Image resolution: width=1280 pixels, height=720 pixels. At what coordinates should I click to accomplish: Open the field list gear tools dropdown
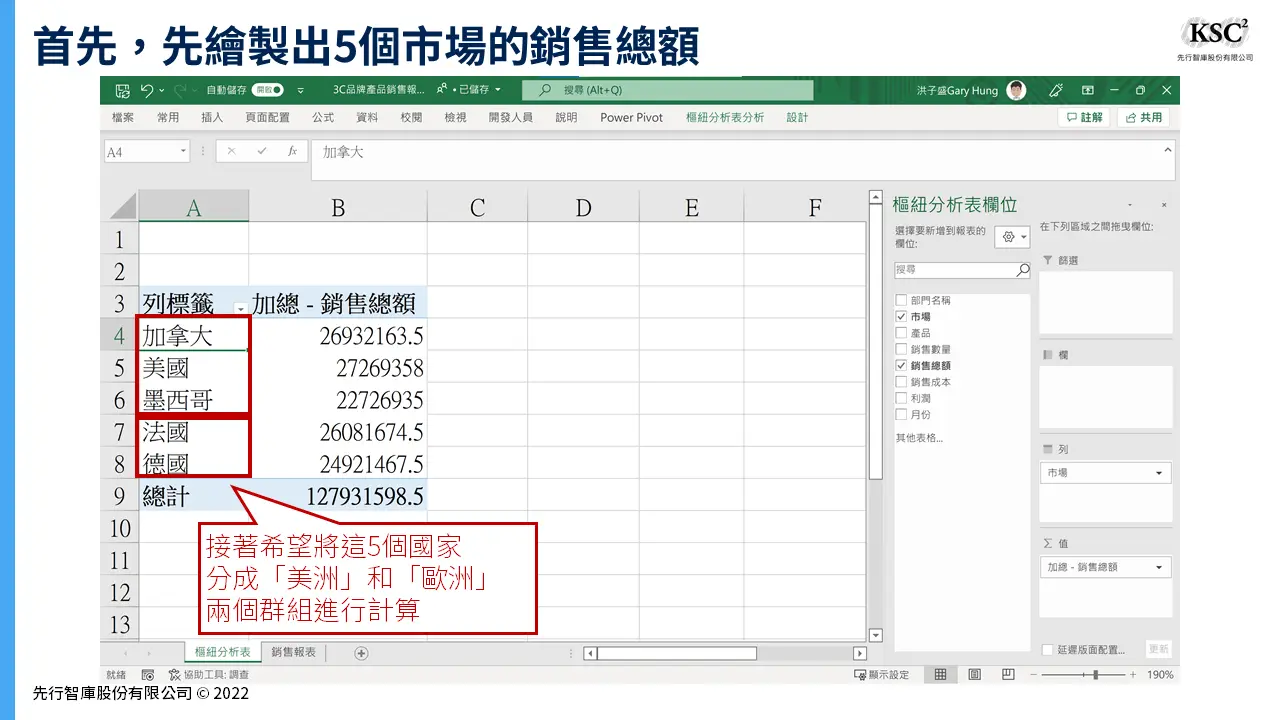pyautogui.click(x=1012, y=237)
